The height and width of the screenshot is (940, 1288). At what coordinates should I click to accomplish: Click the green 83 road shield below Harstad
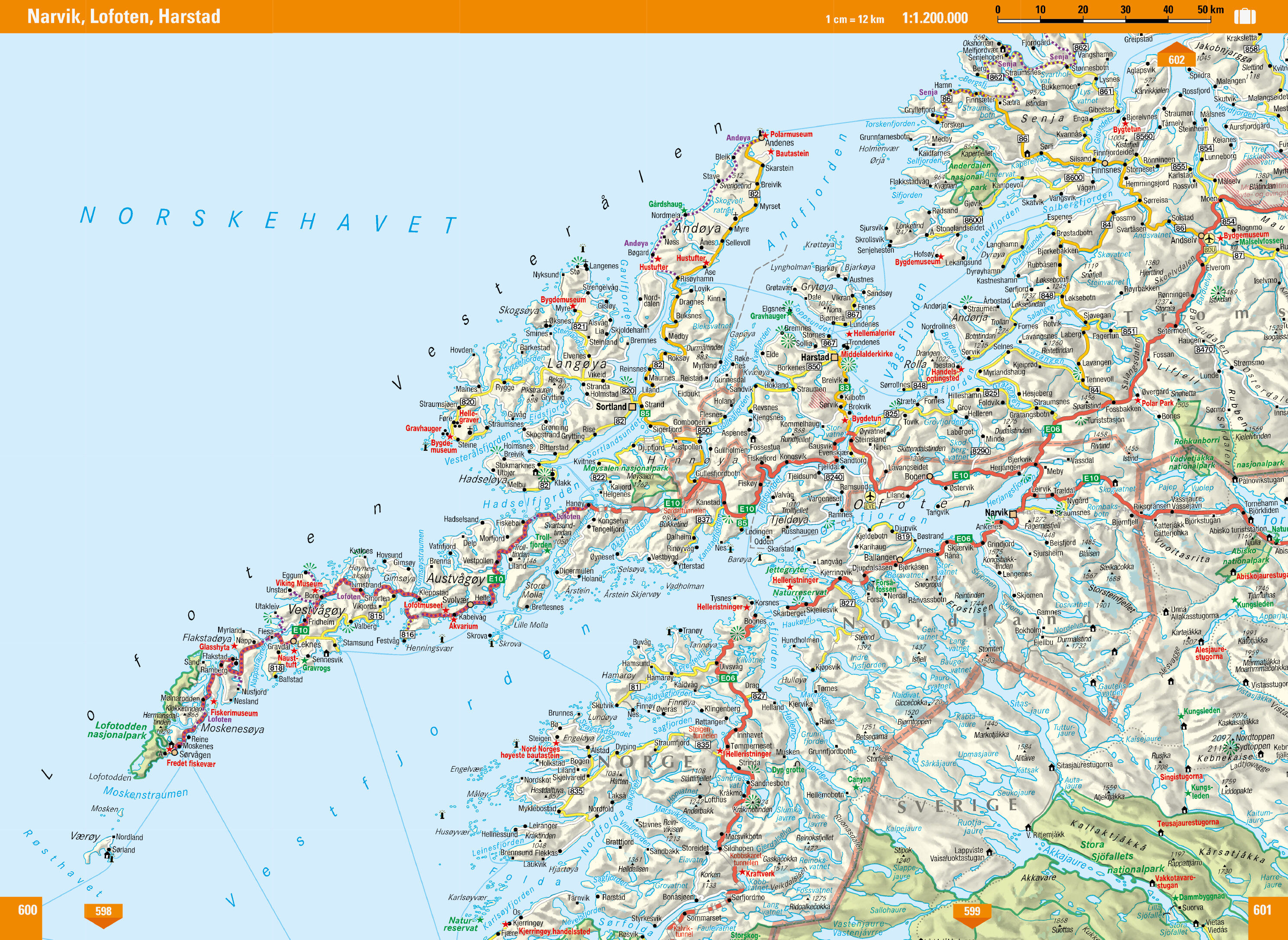point(845,388)
